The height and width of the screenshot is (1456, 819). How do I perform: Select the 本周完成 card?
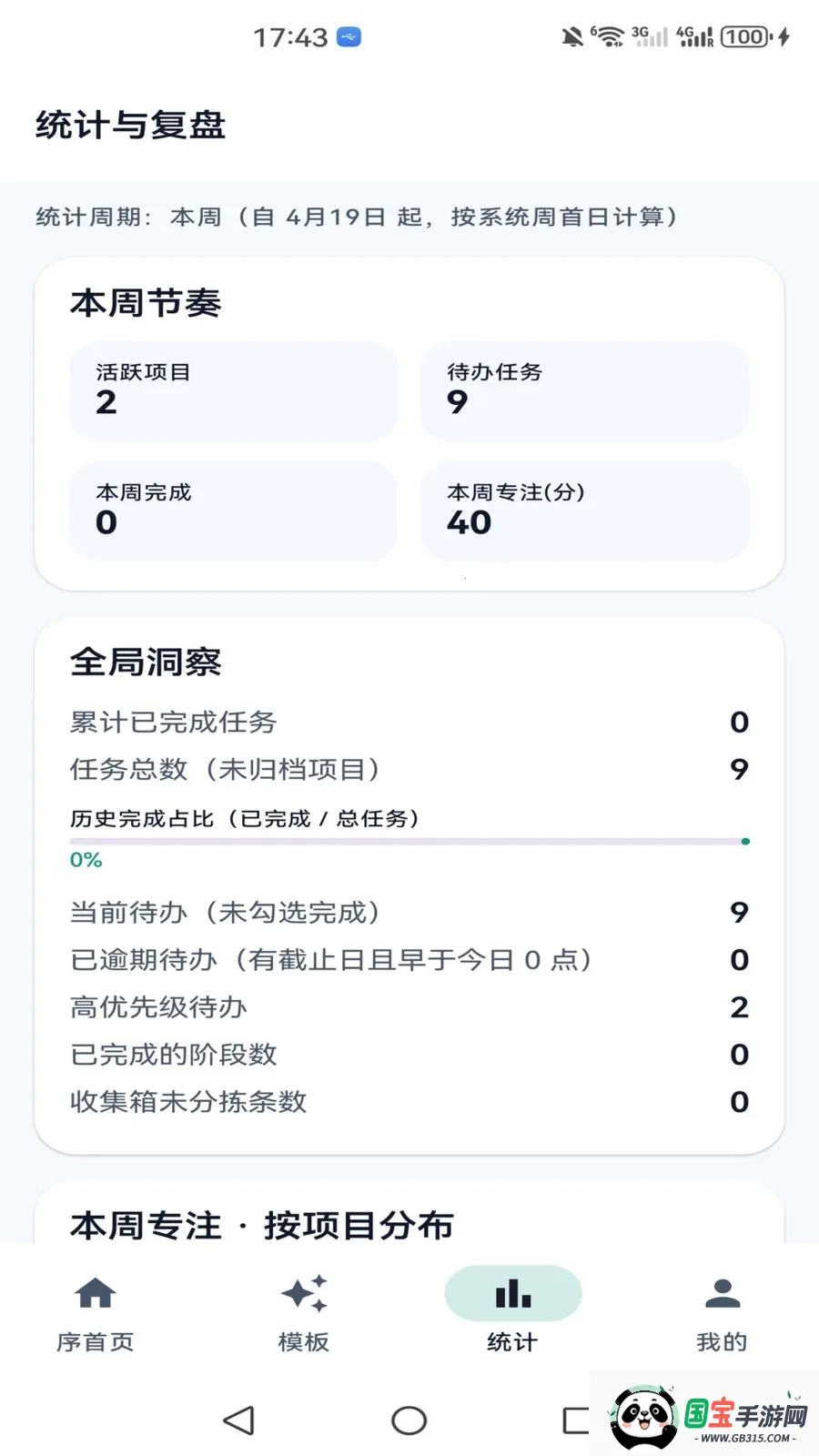(234, 511)
